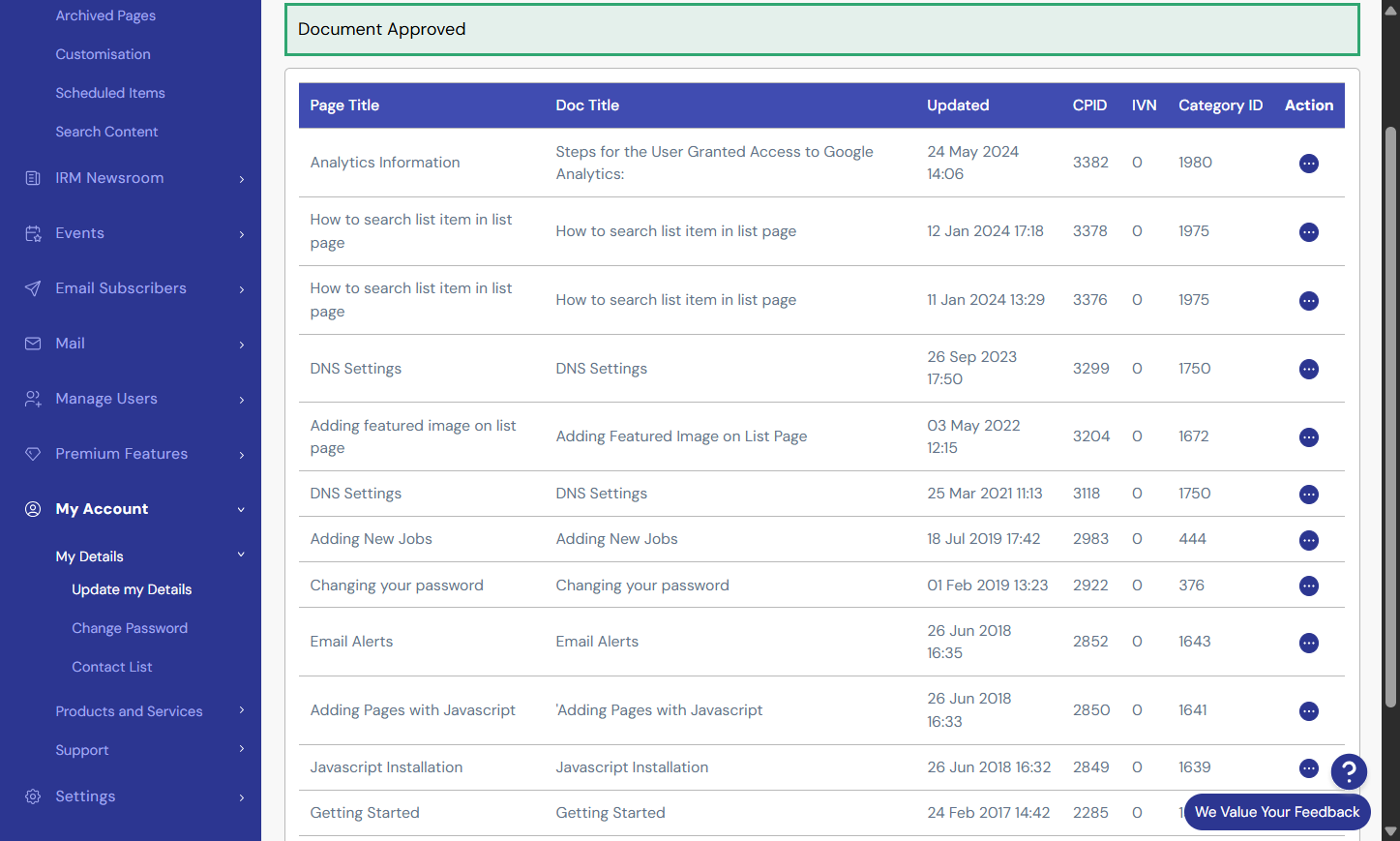Click the Mail envelope icon

coord(33,344)
